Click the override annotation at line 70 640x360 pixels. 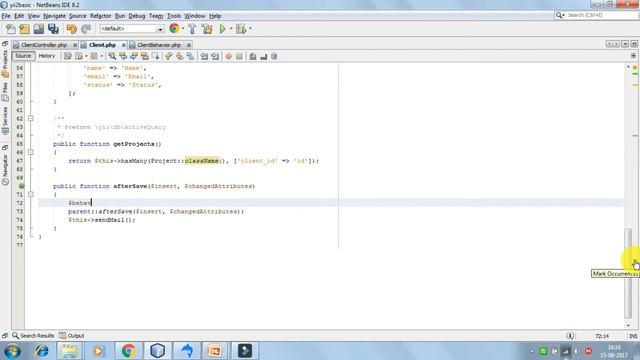pos(21,186)
